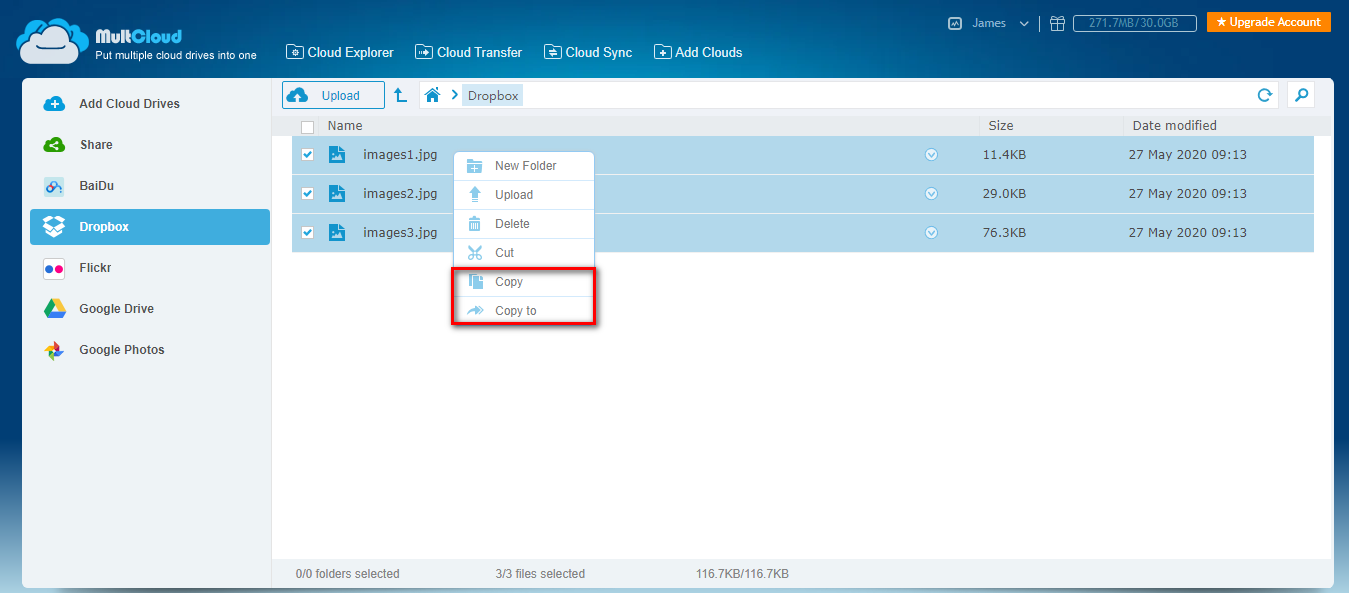Expand the James account dropdown arrow
This screenshot has width=1349, height=593.
tap(1024, 23)
